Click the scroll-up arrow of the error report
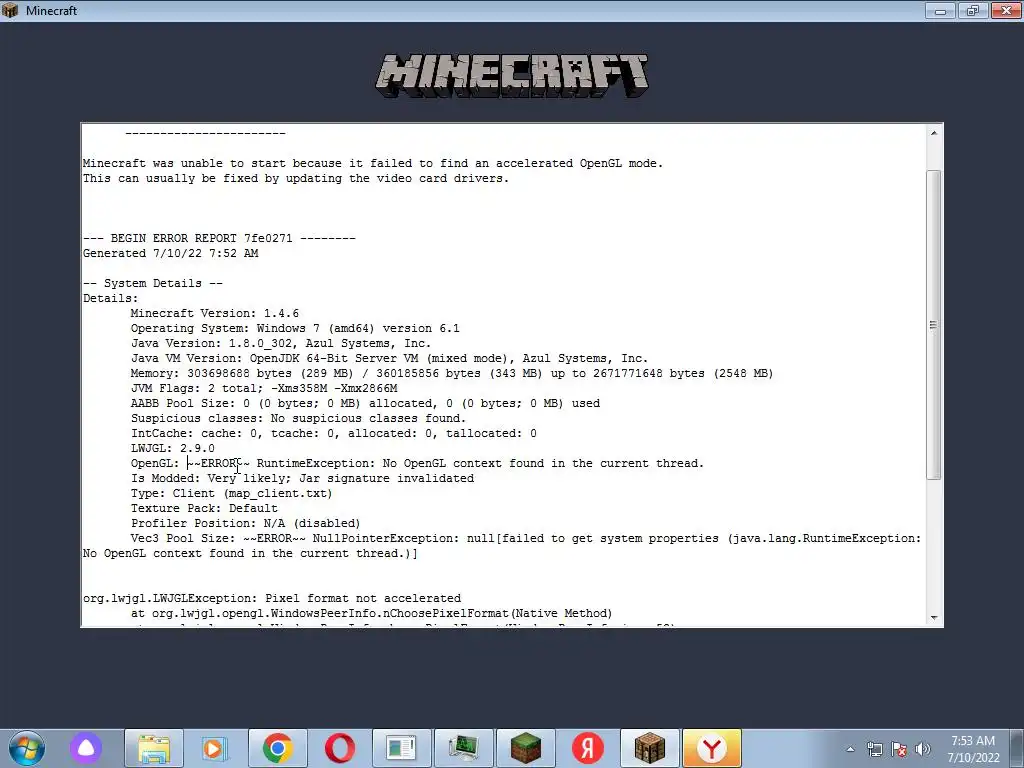The height and width of the screenshot is (768, 1024). pyautogui.click(x=934, y=133)
